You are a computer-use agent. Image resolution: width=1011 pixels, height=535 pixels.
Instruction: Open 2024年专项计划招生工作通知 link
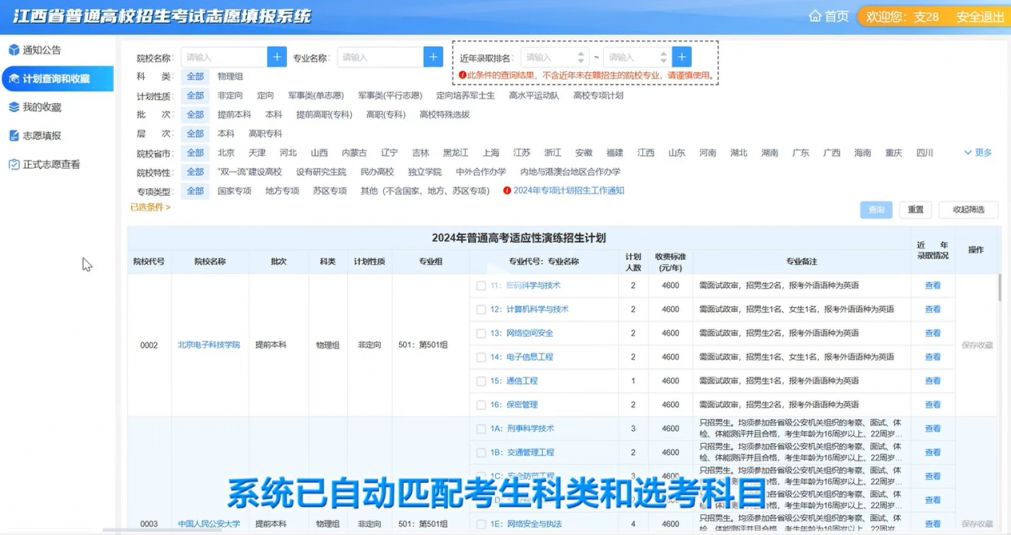pos(569,191)
